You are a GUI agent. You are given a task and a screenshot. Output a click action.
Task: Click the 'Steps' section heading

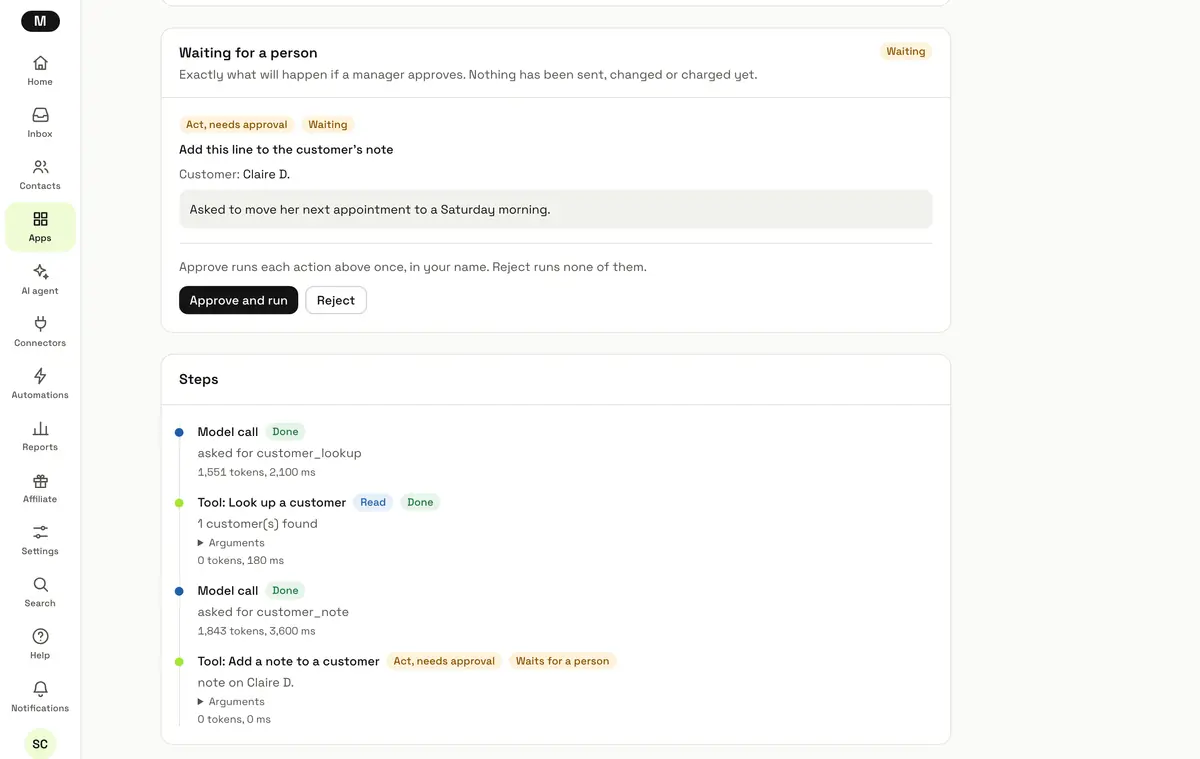point(199,379)
